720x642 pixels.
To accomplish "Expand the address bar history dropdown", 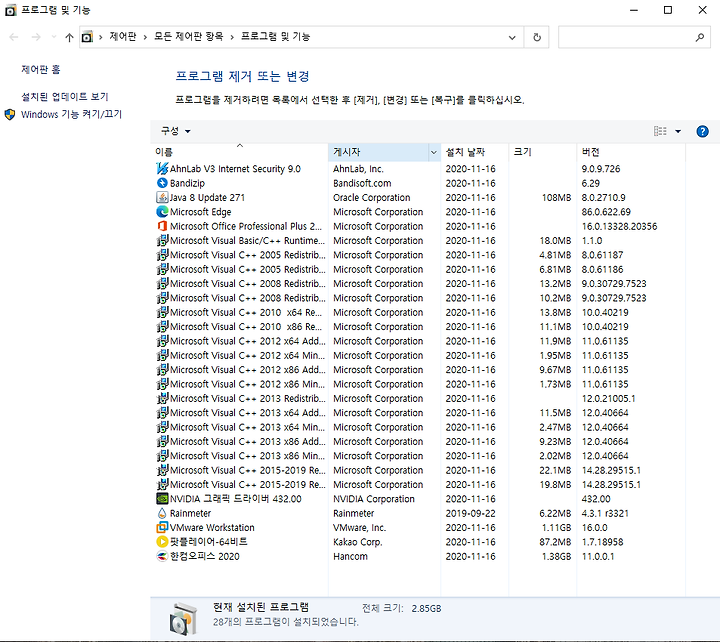I will (512, 38).
